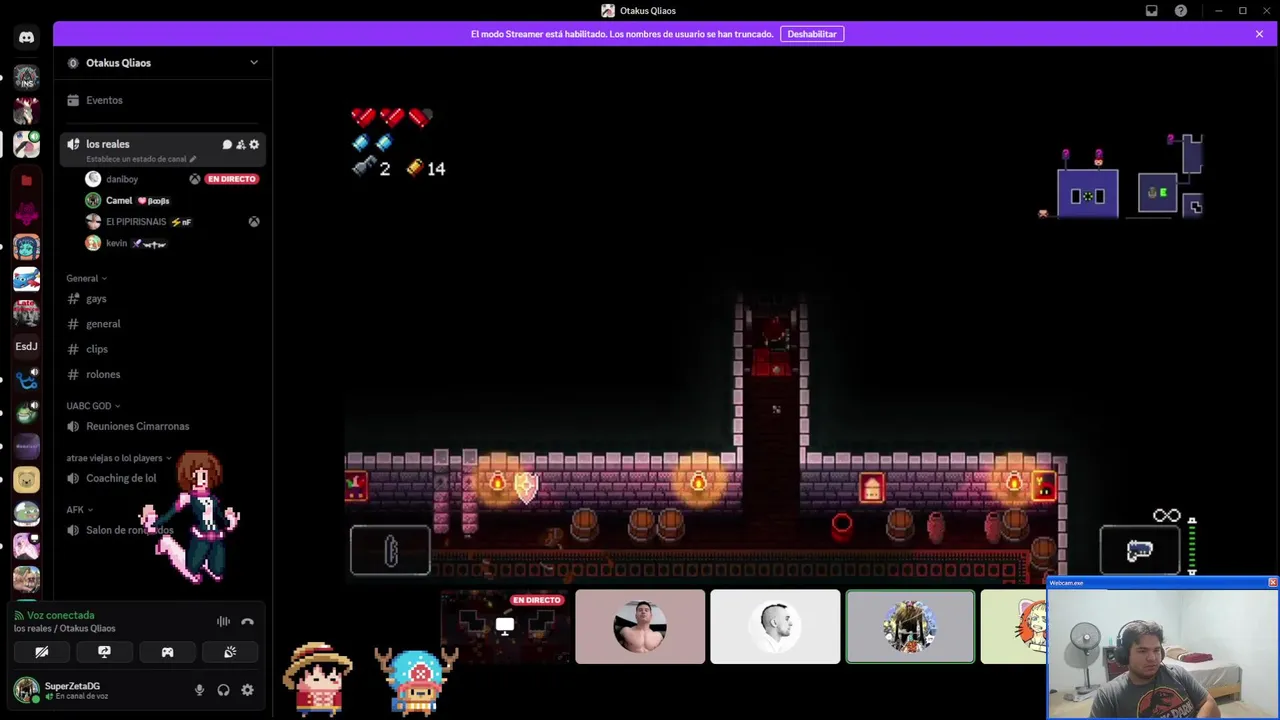1280x720 pixels.
Task: Click the Xbox icon next to daniboy
Action: pos(194,179)
